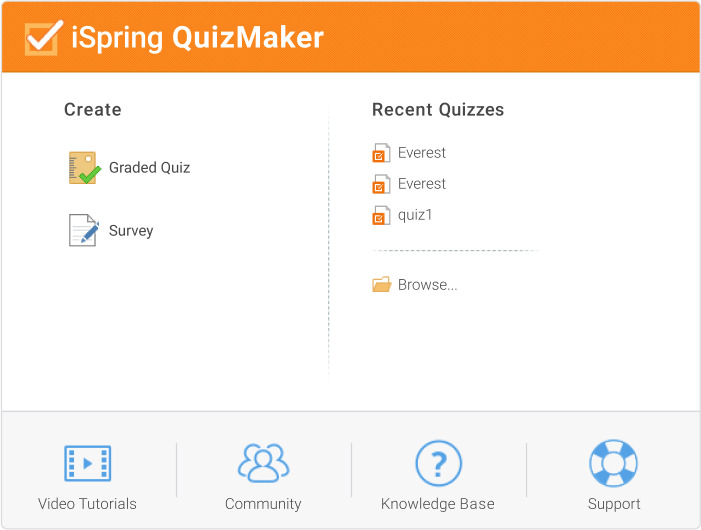This screenshot has width=701, height=530.
Task: Open the Video Tutorials film icon
Action: click(x=87, y=464)
